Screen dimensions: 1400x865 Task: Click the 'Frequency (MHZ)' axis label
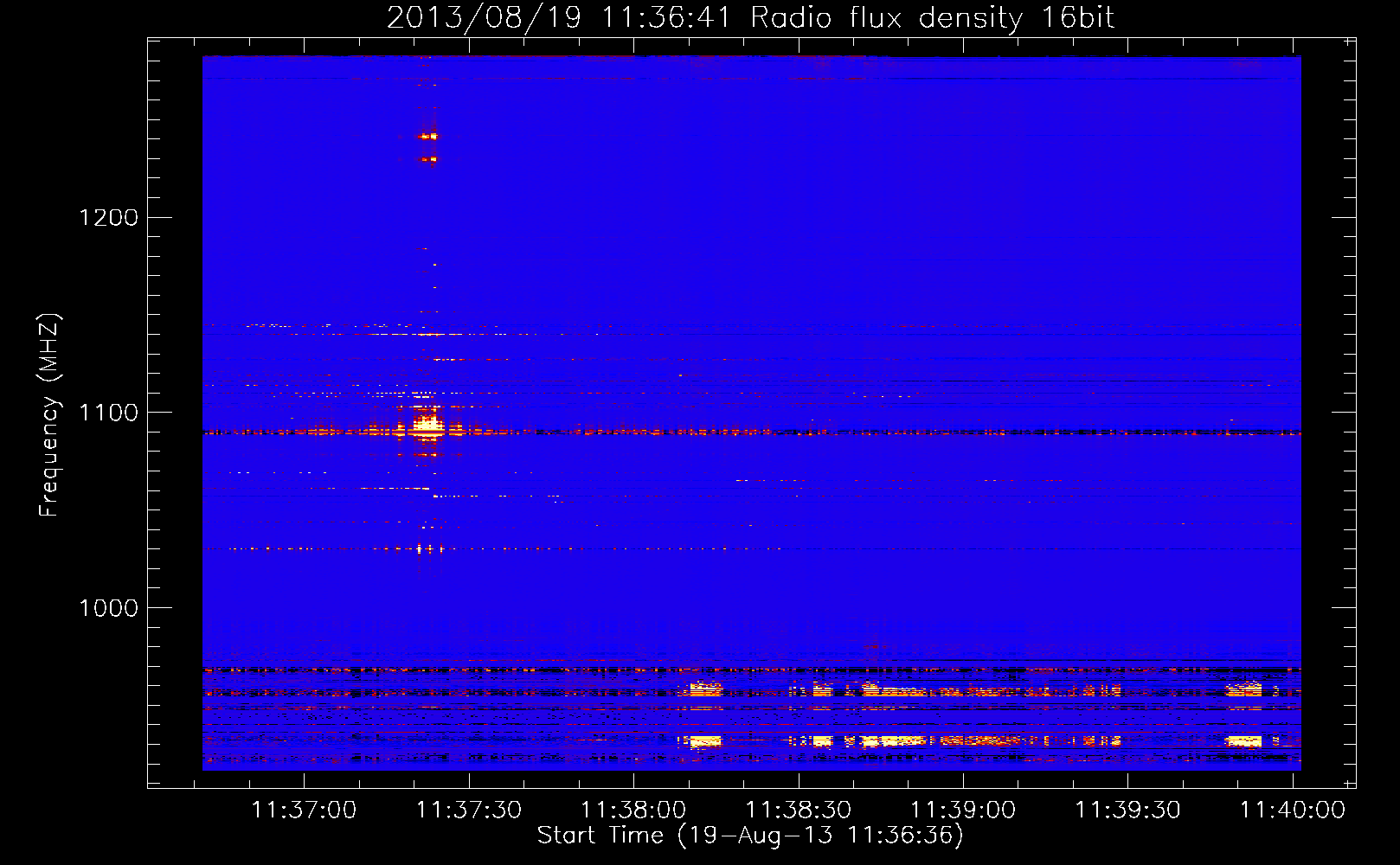click(49, 415)
